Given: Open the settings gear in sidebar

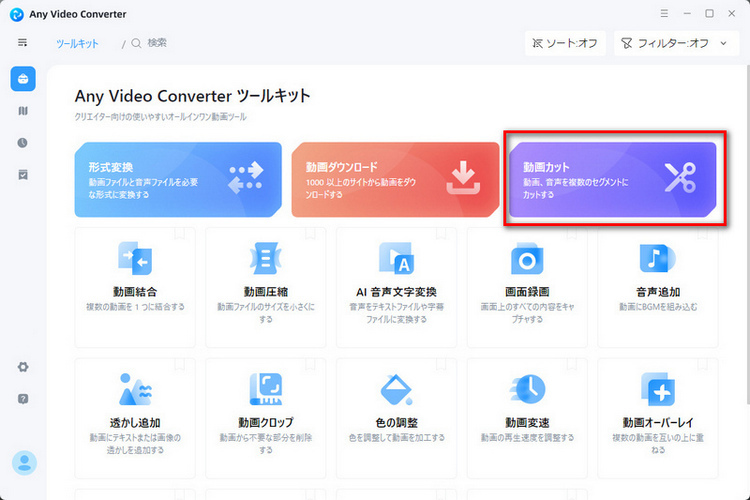Looking at the screenshot, I should click(23, 367).
